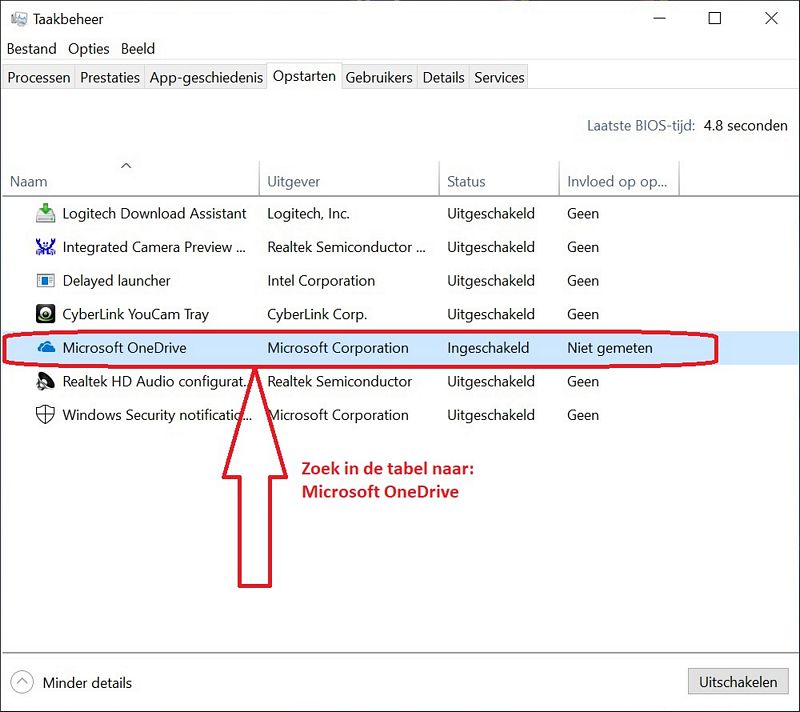Viewport: 800px width, 712px height.
Task: Open the Opties menu
Action: 89,49
